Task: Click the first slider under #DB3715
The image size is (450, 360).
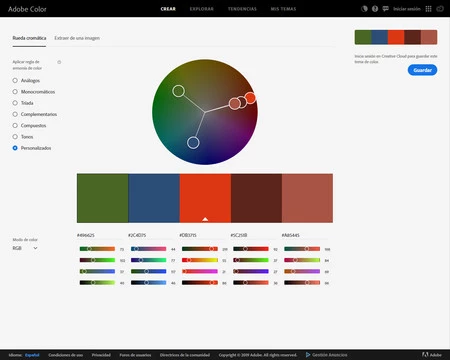Action: pyautogui.click(x=200, y=249)
